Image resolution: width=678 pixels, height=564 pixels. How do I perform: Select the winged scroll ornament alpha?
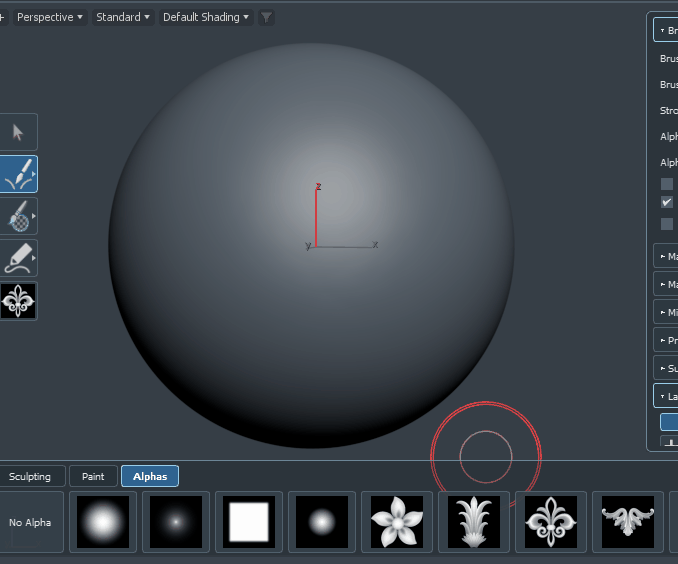(628, 522)
